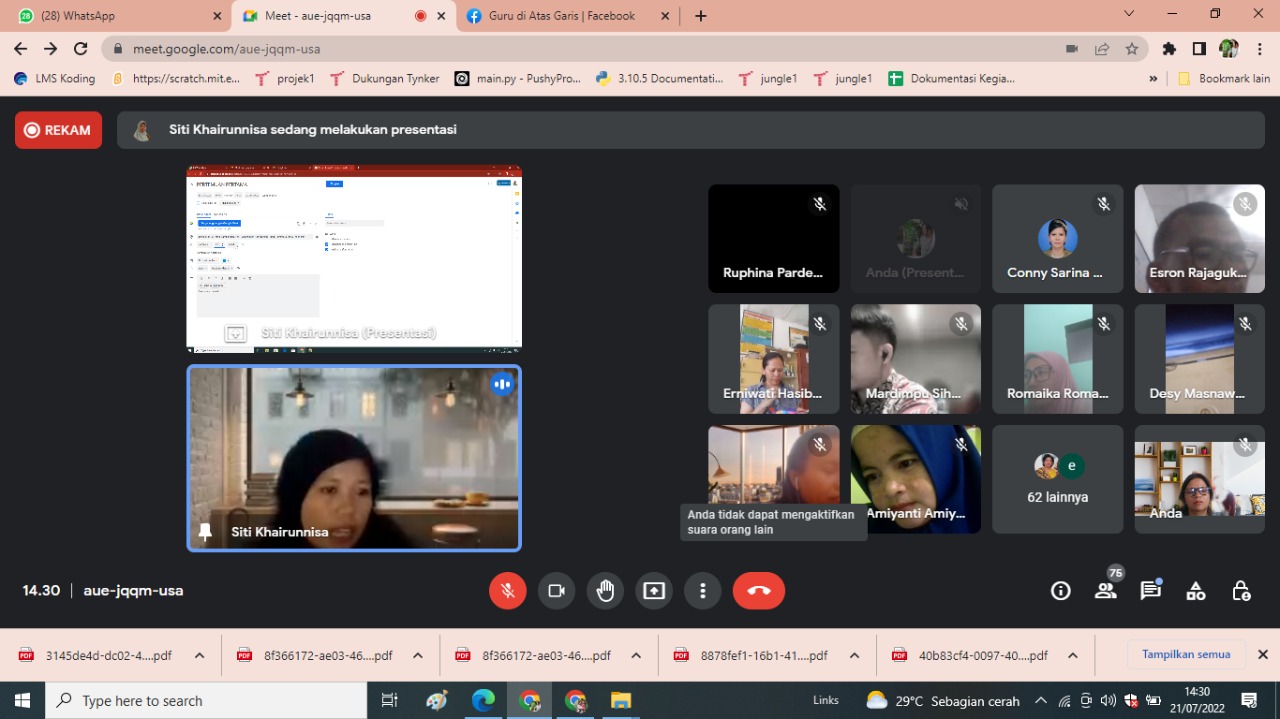Viewport: 1280px width, 719px height.
Task: Start presenting your screen now
Action: click(x=654, y=591)
